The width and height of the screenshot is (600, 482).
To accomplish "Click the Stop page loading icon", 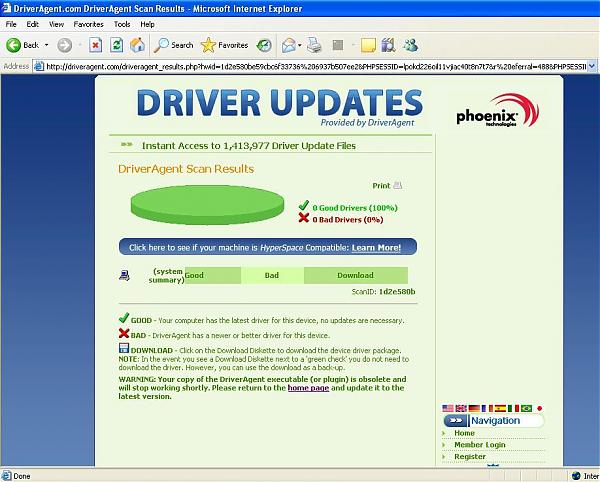I will pos(95,45).
